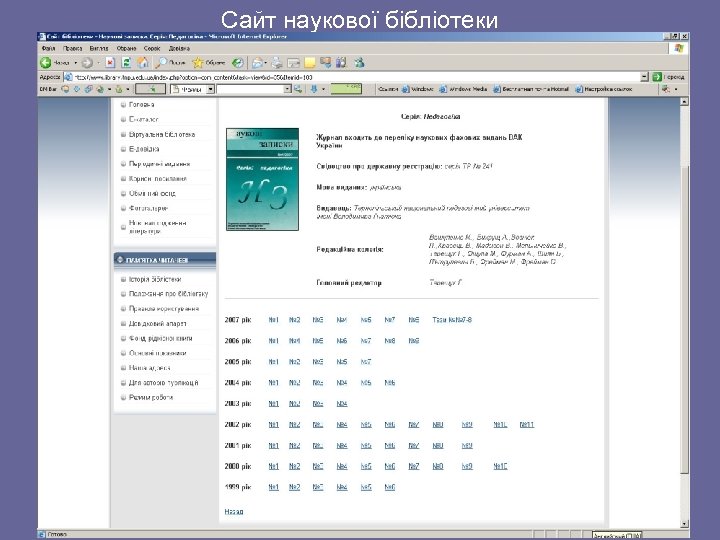Open dropdown arrow next to download arrow icon
The height and width of the screenshot is (540, 720).
323,89
